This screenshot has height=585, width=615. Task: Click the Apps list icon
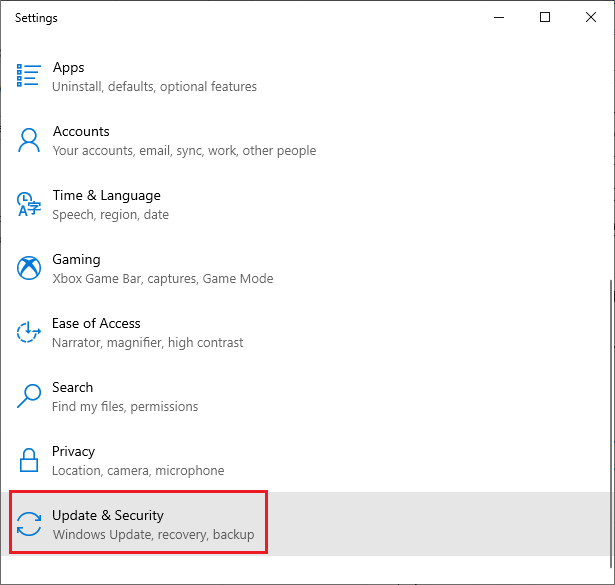coord(30,76)
